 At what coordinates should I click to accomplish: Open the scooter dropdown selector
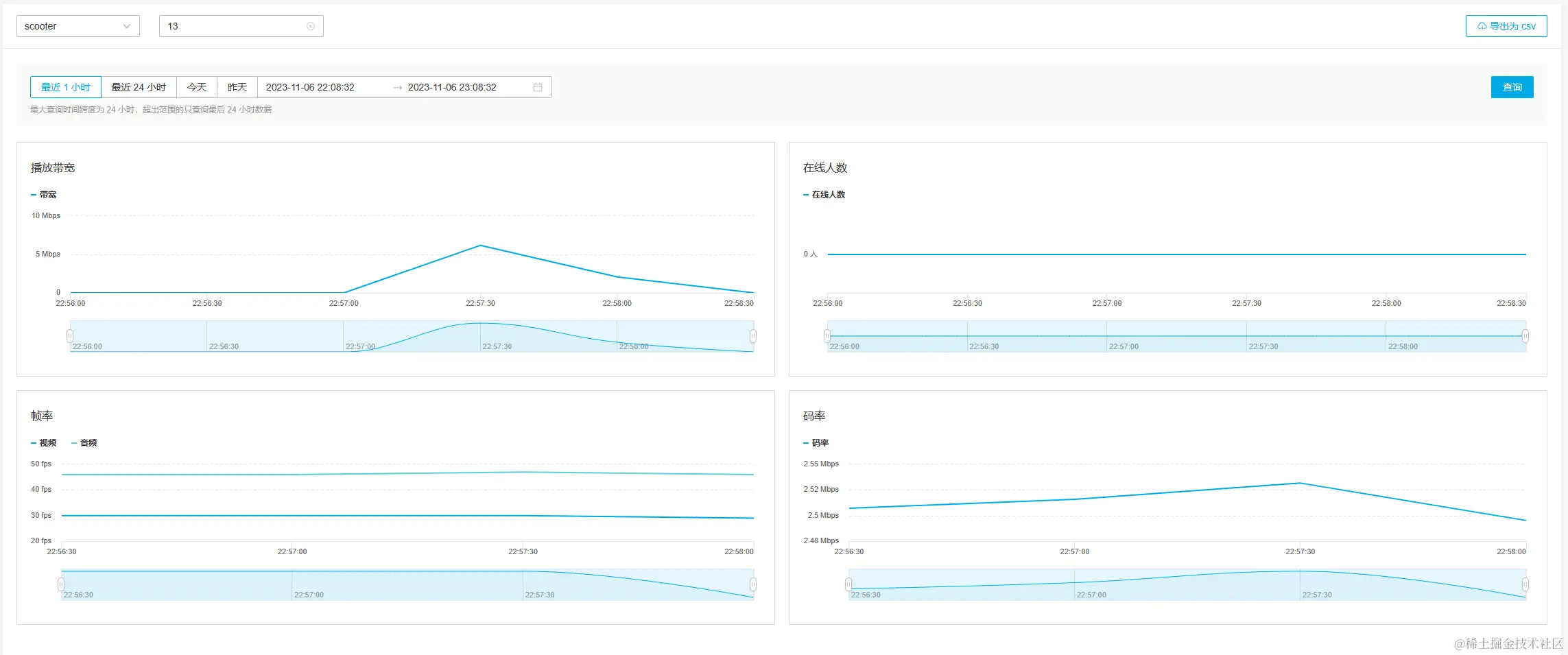(78, 26)
